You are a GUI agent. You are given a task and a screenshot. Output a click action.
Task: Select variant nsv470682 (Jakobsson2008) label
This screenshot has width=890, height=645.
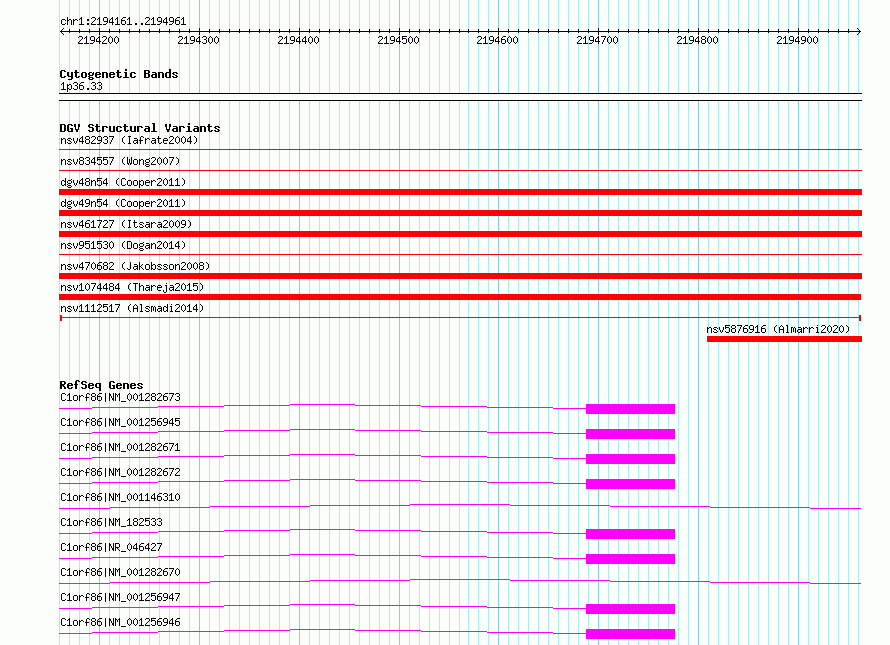135,266
